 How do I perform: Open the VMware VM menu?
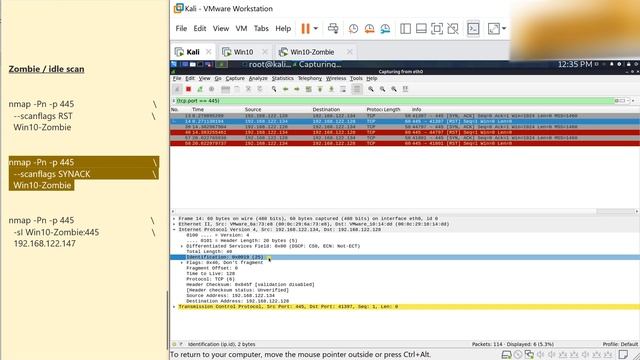[241, 29]
